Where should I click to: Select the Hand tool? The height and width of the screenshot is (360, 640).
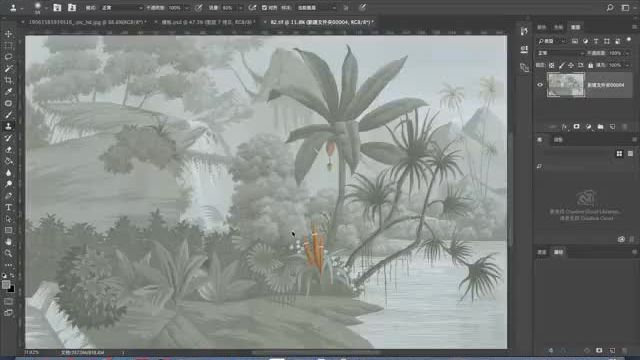pyautogui.click(x=8, y=242)
